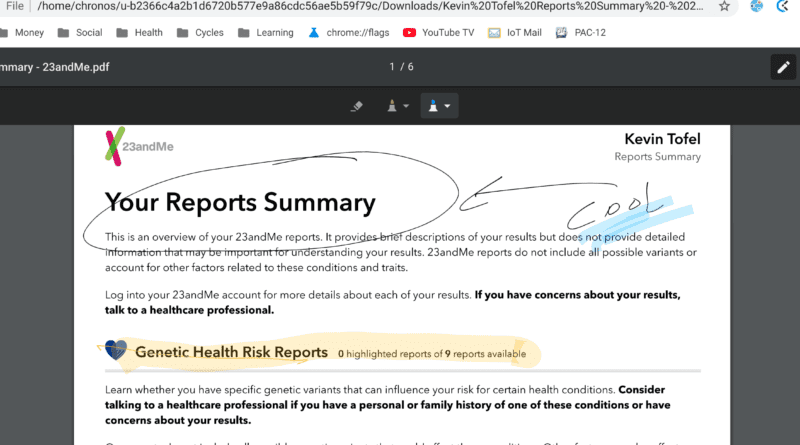Screen dimensions: 800x445
Task: Click the 'Reports Summary' subtitle under the name
Action: tap(657, 157)
